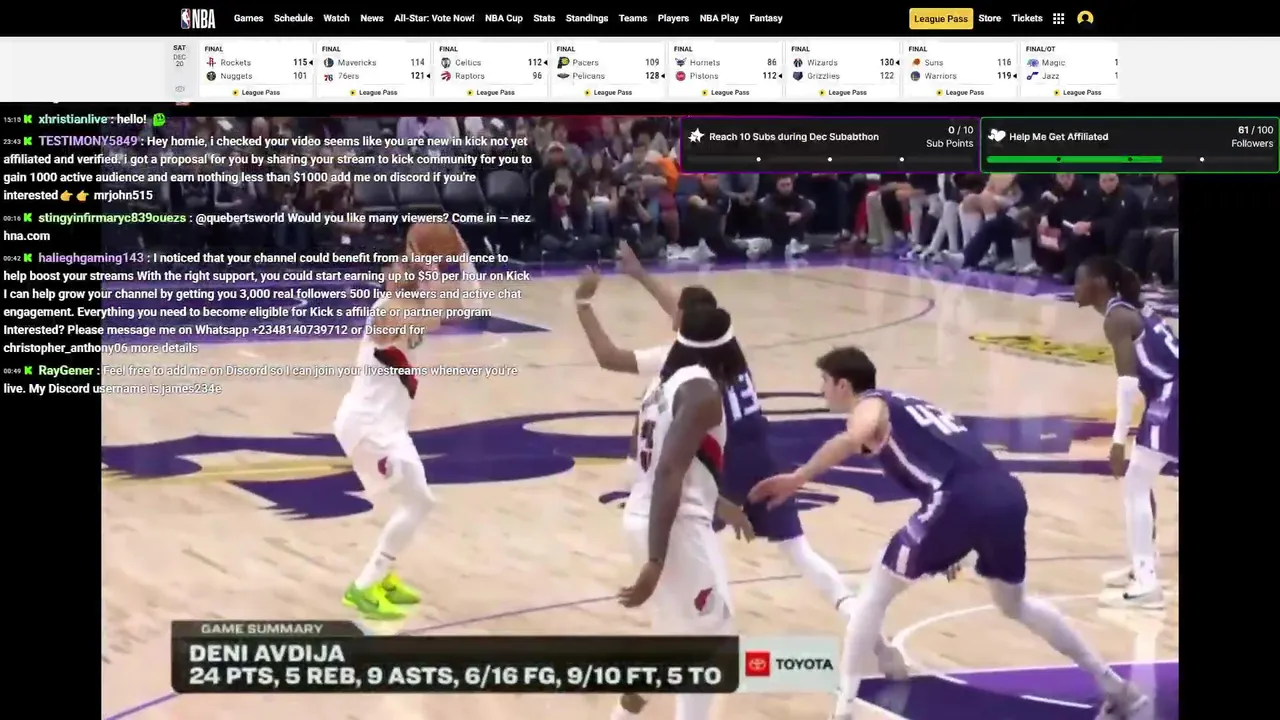Open the Store link
Screen dimensions: 1280x720
[x=989, y=18]
